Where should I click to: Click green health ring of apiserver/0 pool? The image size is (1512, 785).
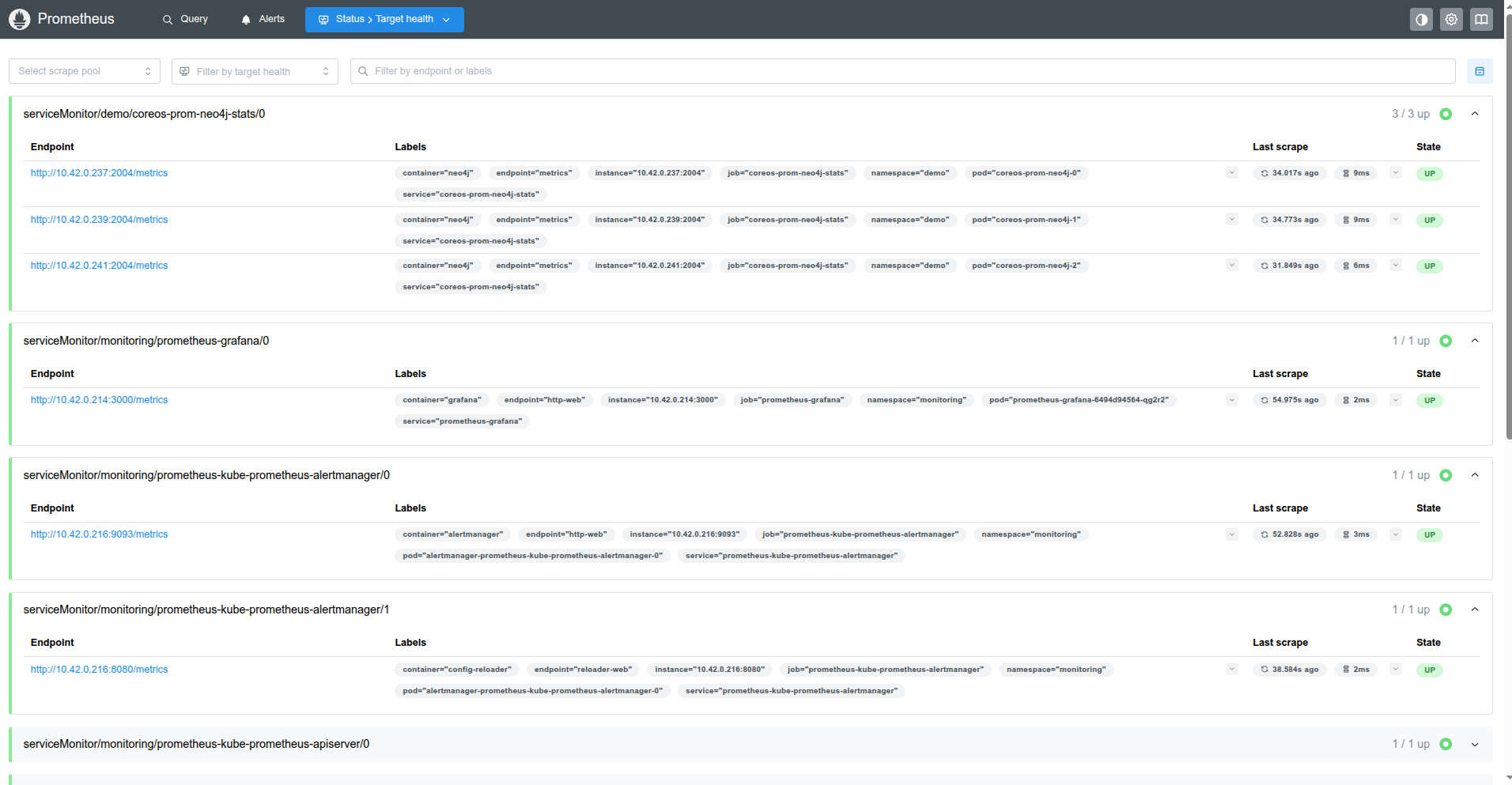coord(1446,744)
